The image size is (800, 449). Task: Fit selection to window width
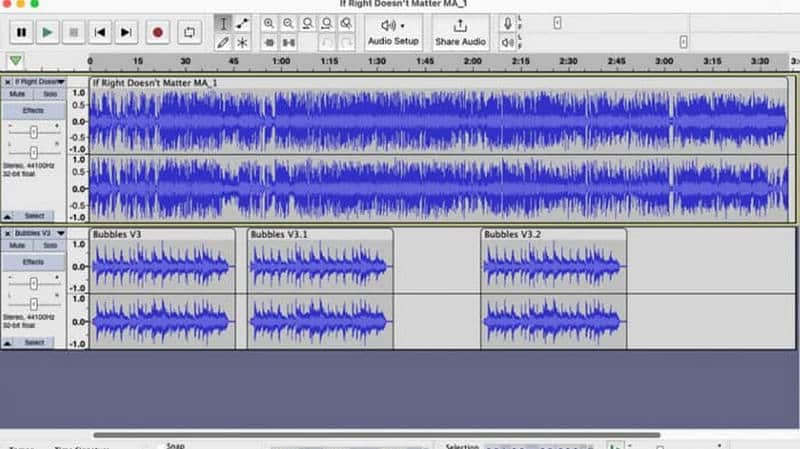[x=308, y=23]
